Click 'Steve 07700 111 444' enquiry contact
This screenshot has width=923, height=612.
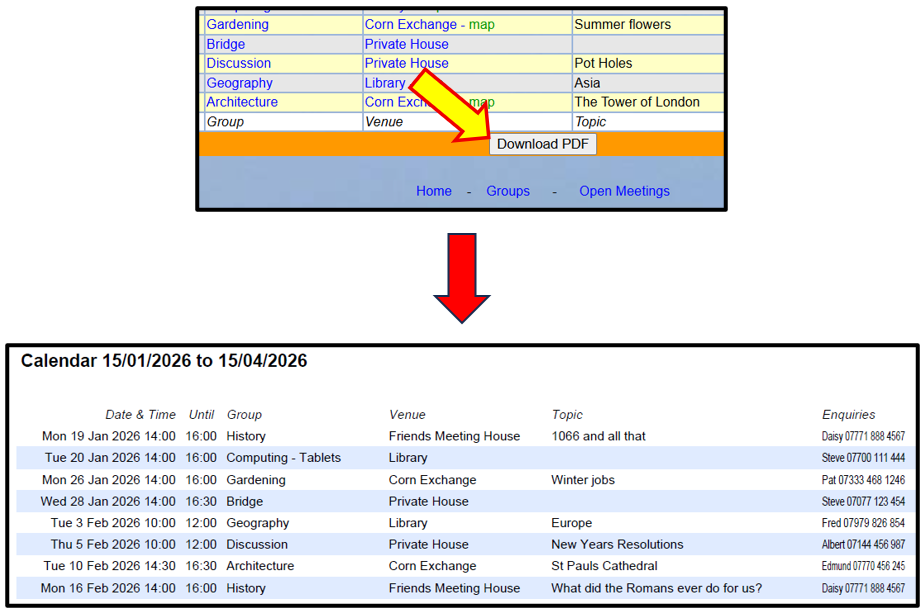(863, 458)
